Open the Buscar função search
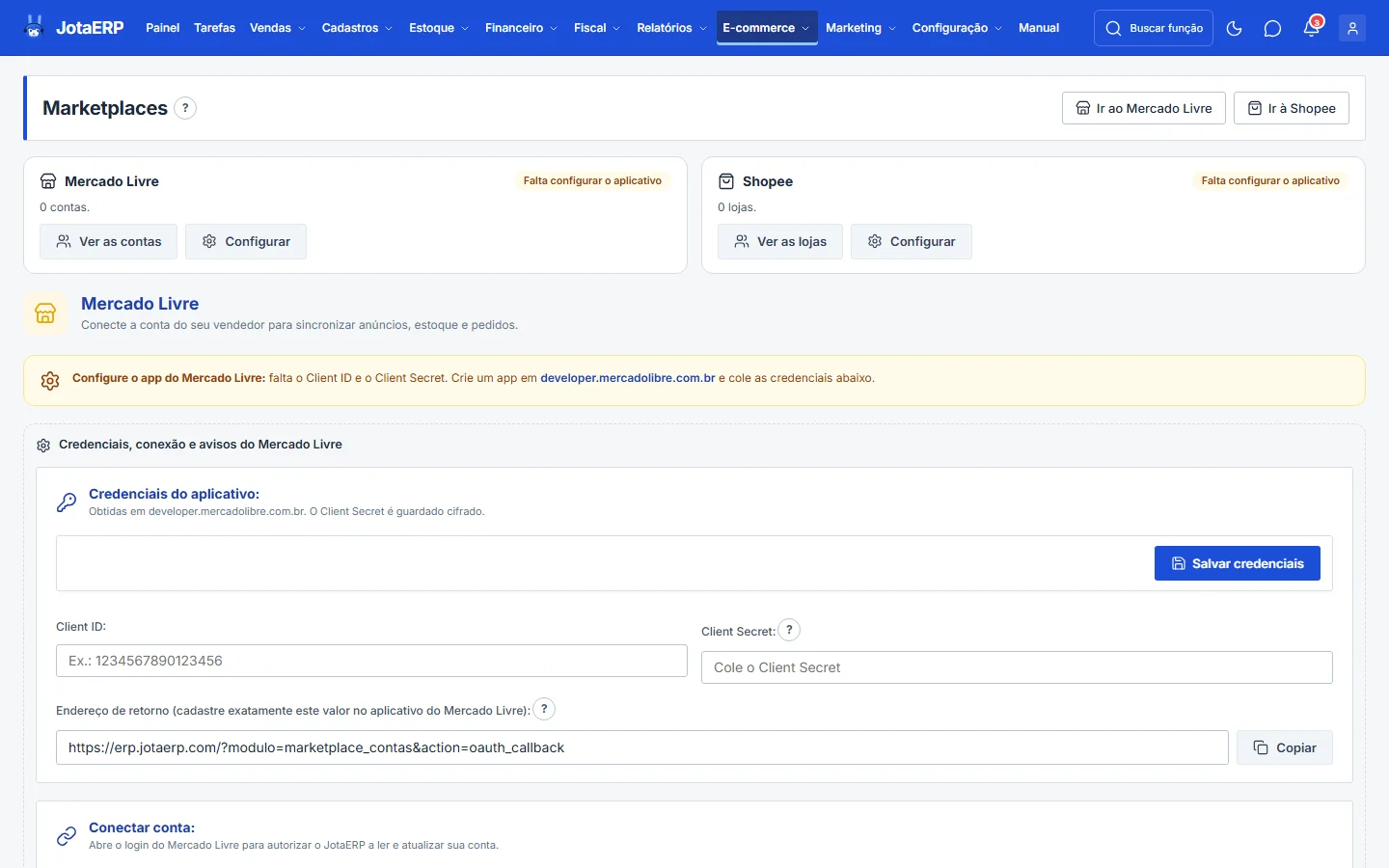This screenshot has height=868, width=1389. pos(1154,28)
